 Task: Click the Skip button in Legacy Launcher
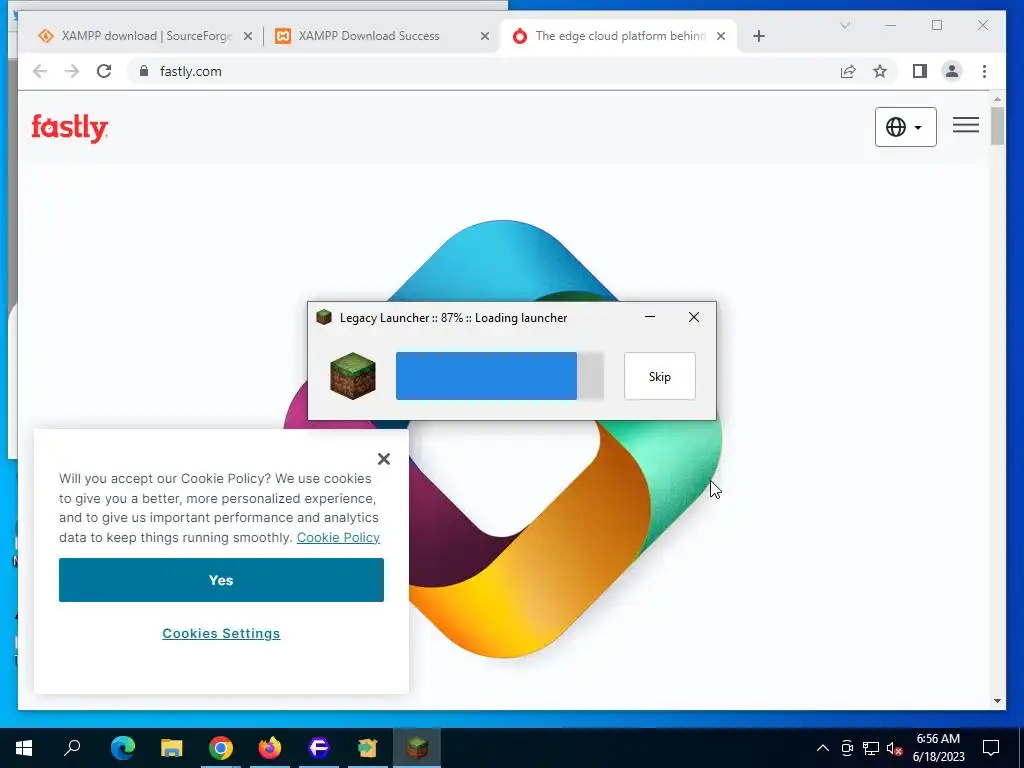(660, 376)
